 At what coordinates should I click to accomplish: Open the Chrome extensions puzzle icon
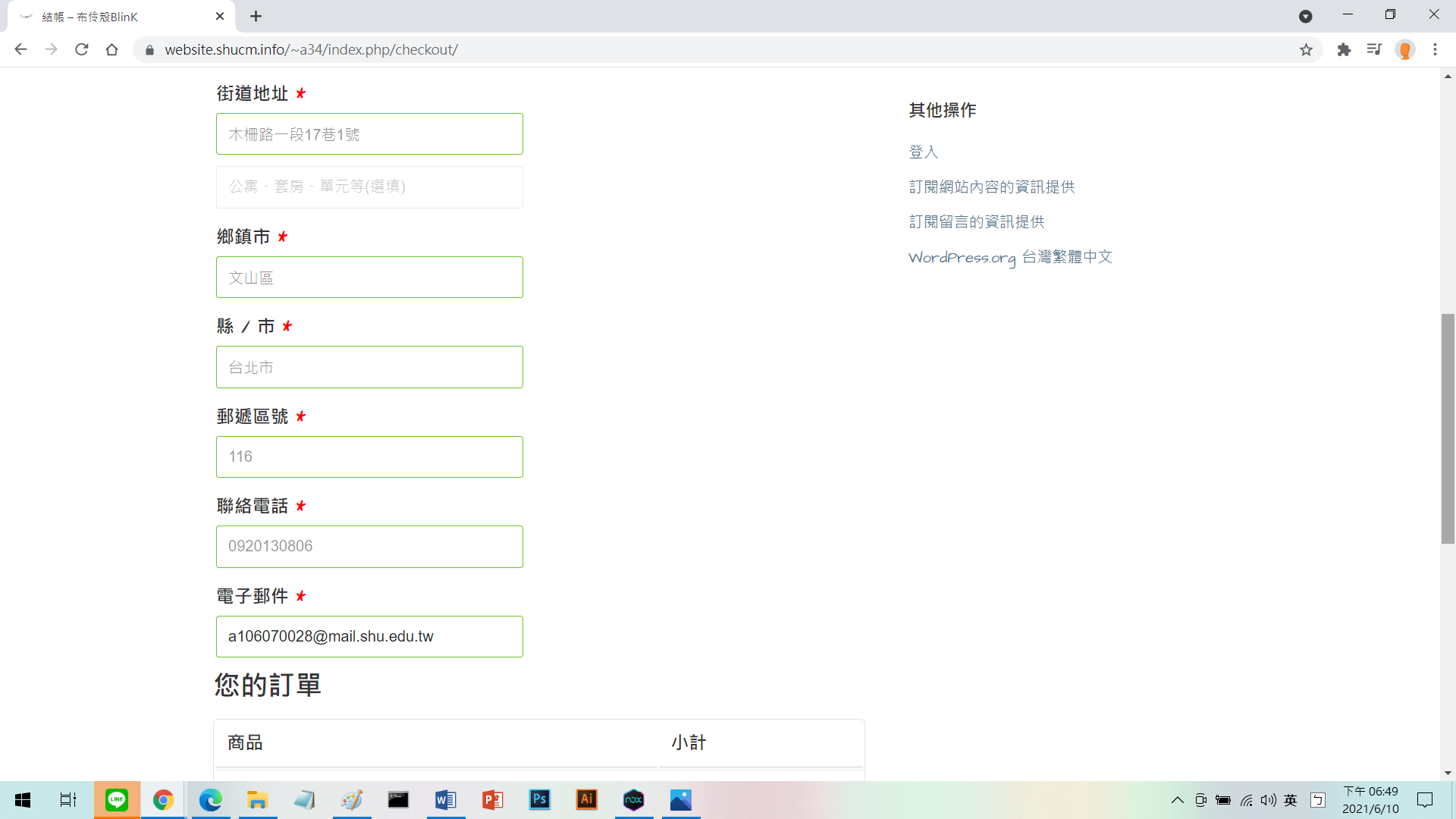(1344, 49)
